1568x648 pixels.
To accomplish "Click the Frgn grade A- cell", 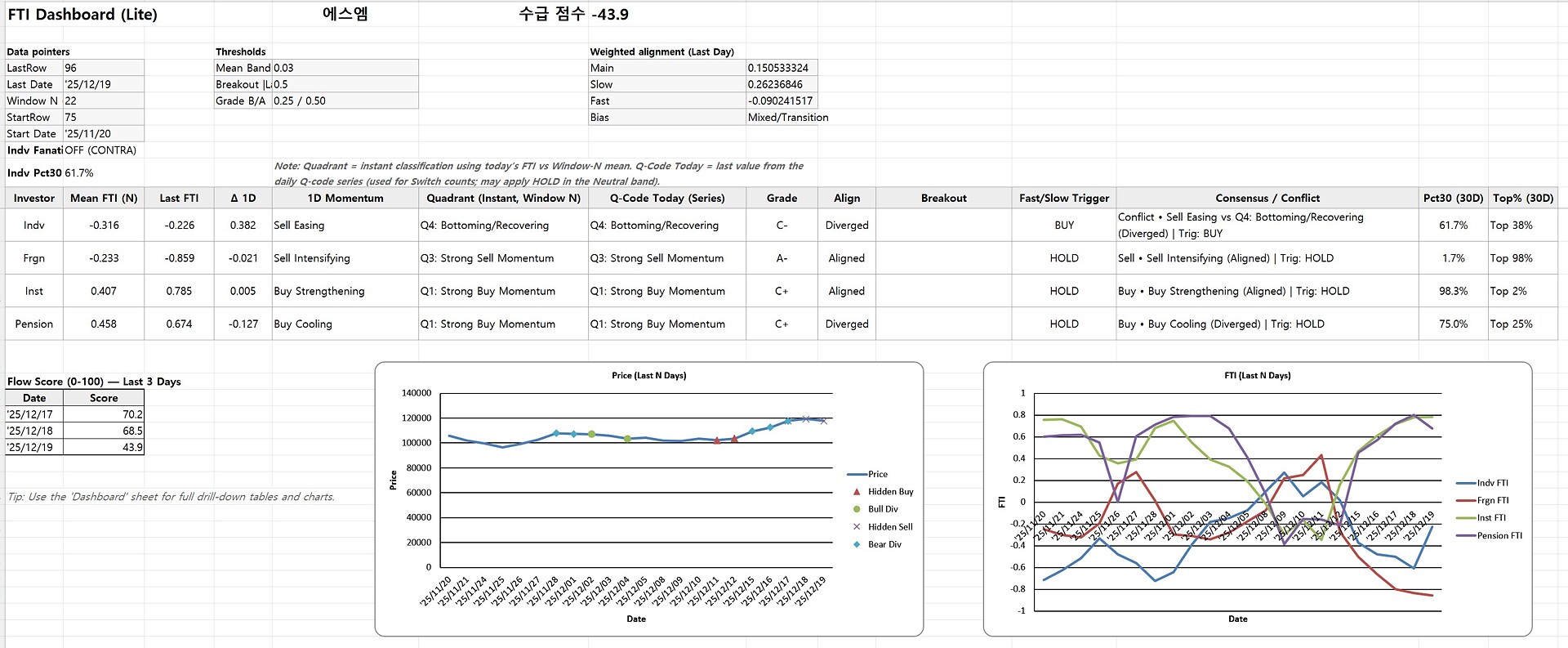I will 781,258.
